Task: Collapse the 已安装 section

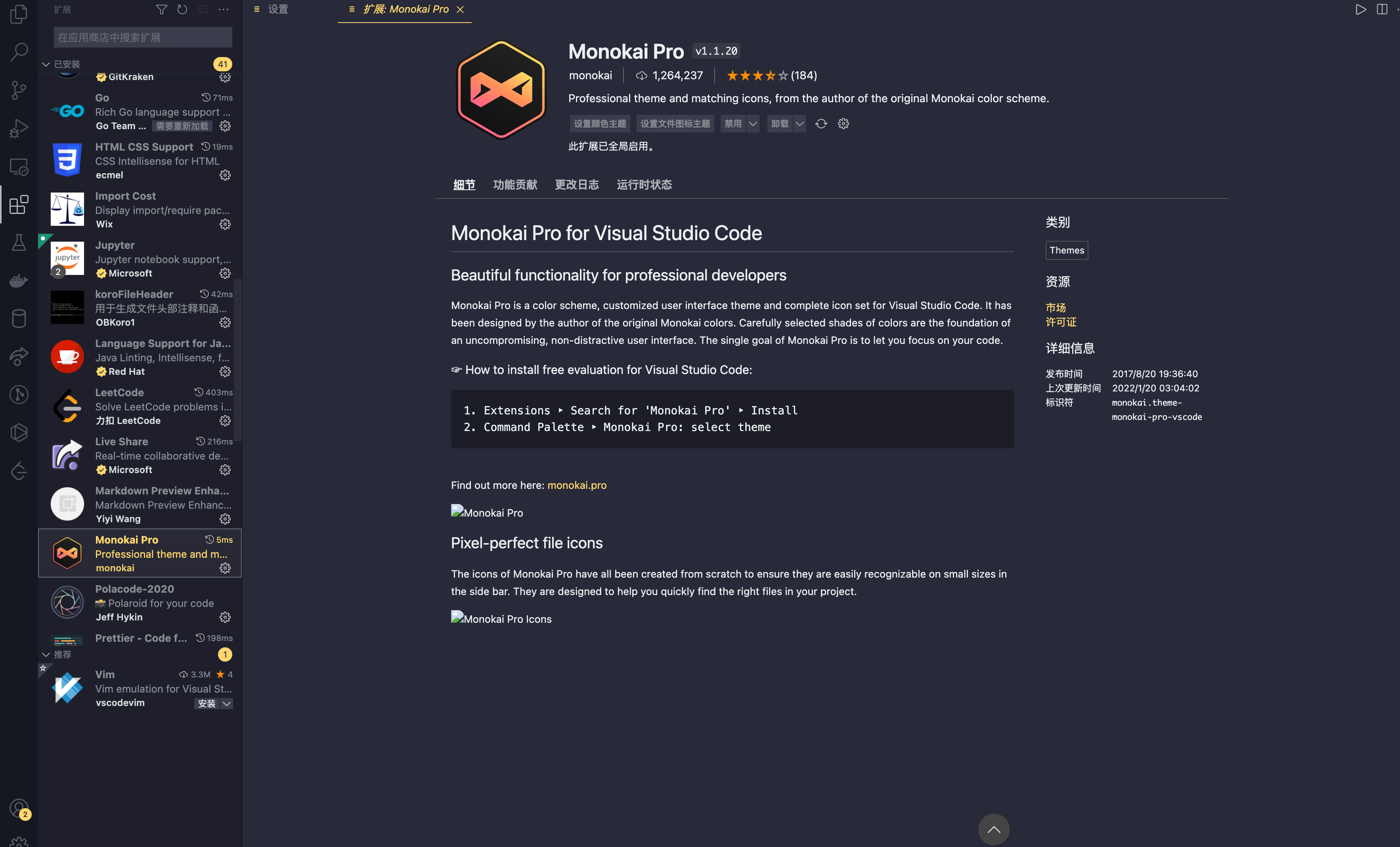Action: tap(46, 64)
